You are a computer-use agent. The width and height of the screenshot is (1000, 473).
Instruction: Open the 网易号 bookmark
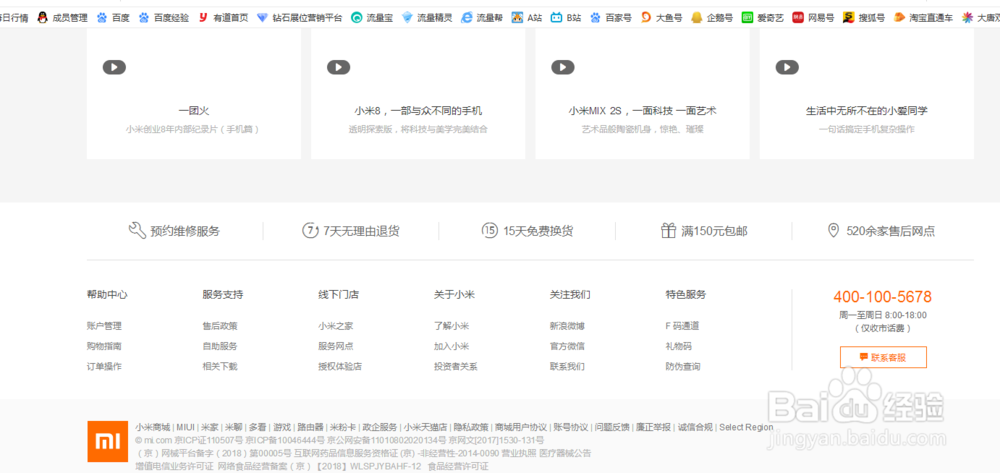point(813,18)
